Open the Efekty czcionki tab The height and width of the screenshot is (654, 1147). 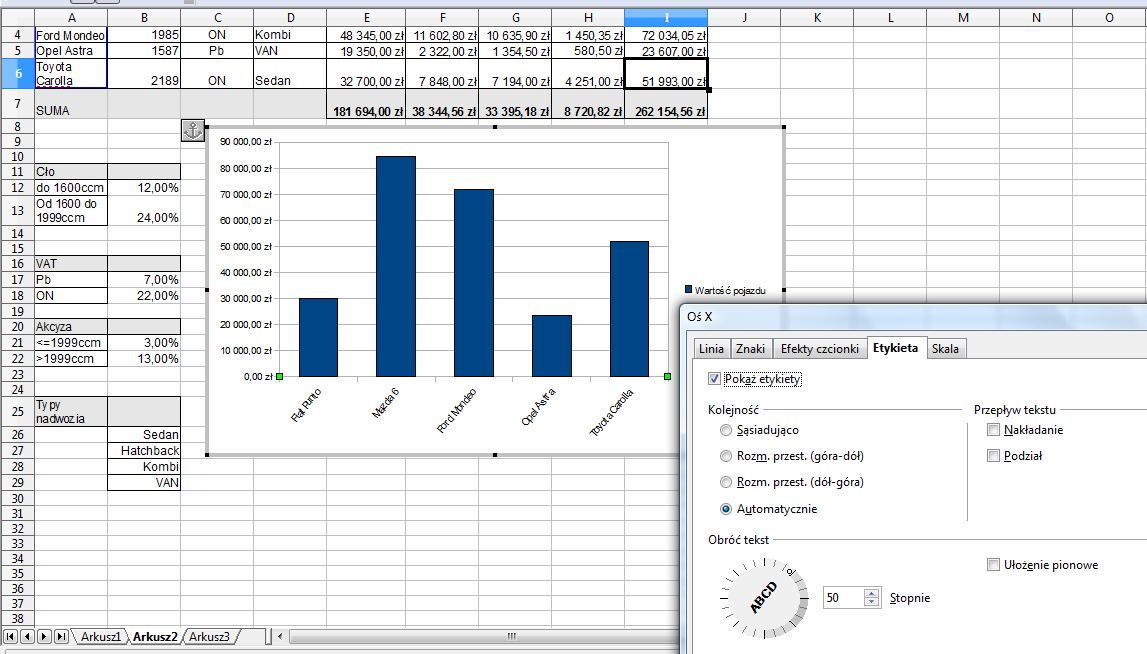point(819,349)
